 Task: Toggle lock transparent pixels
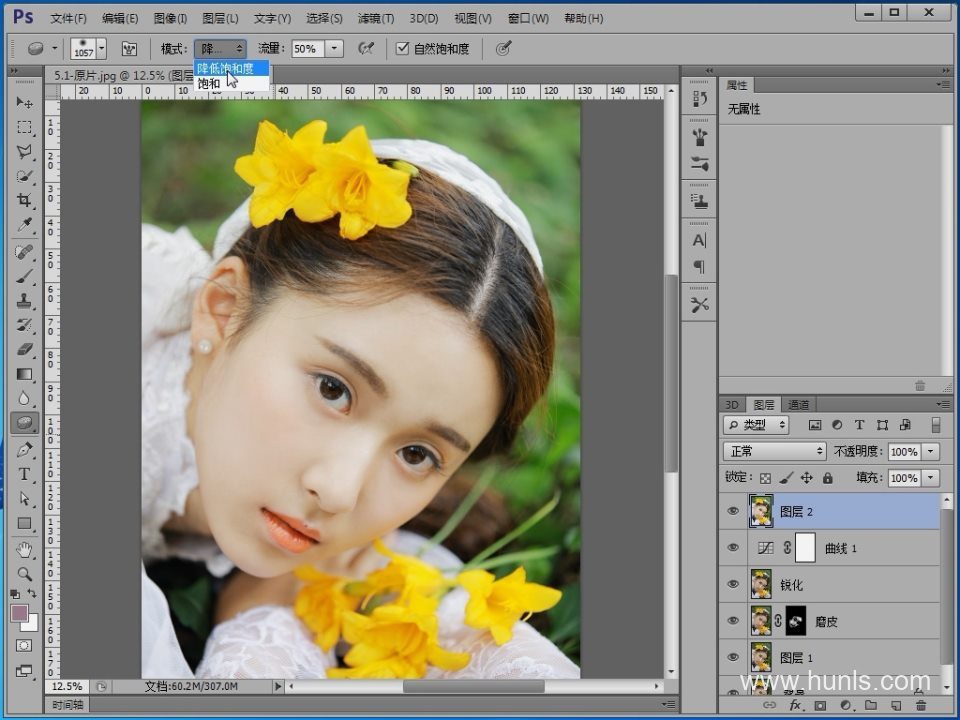click(x=765, y=478)
